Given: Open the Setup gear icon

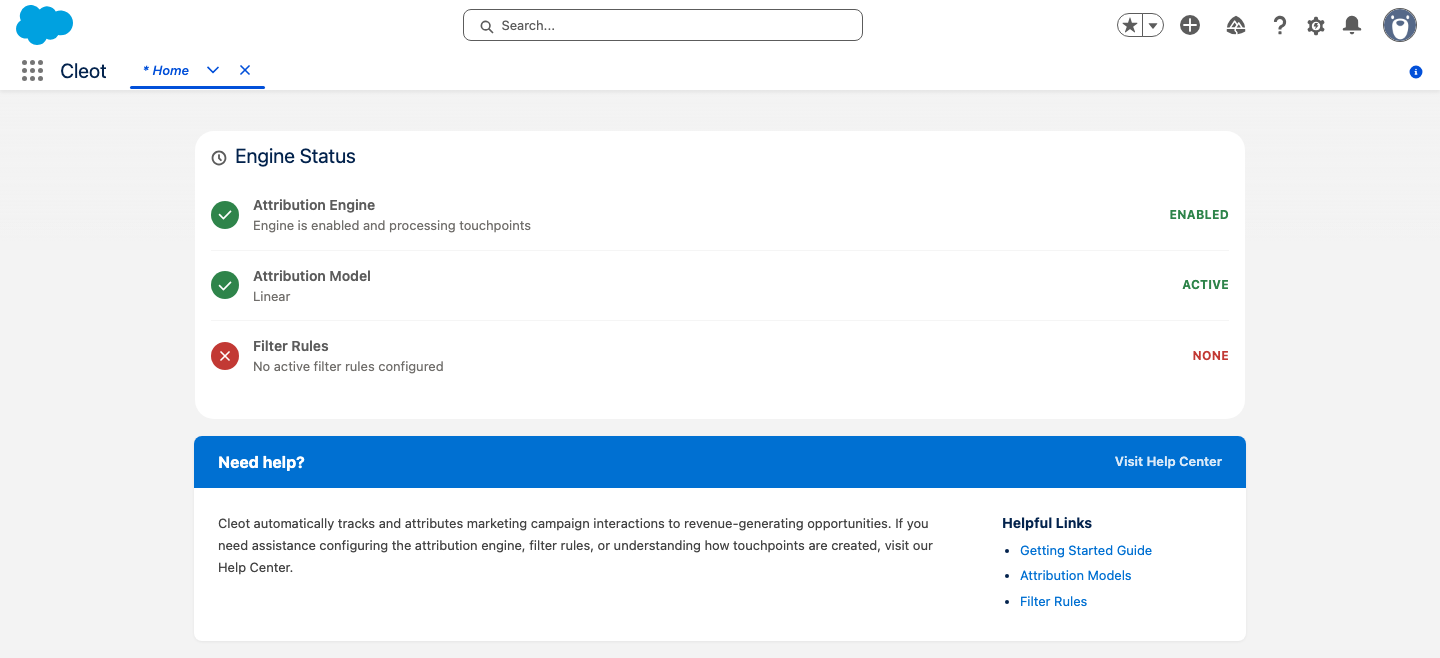Looking at the screenshot, I should click(x=1316, y=26).
